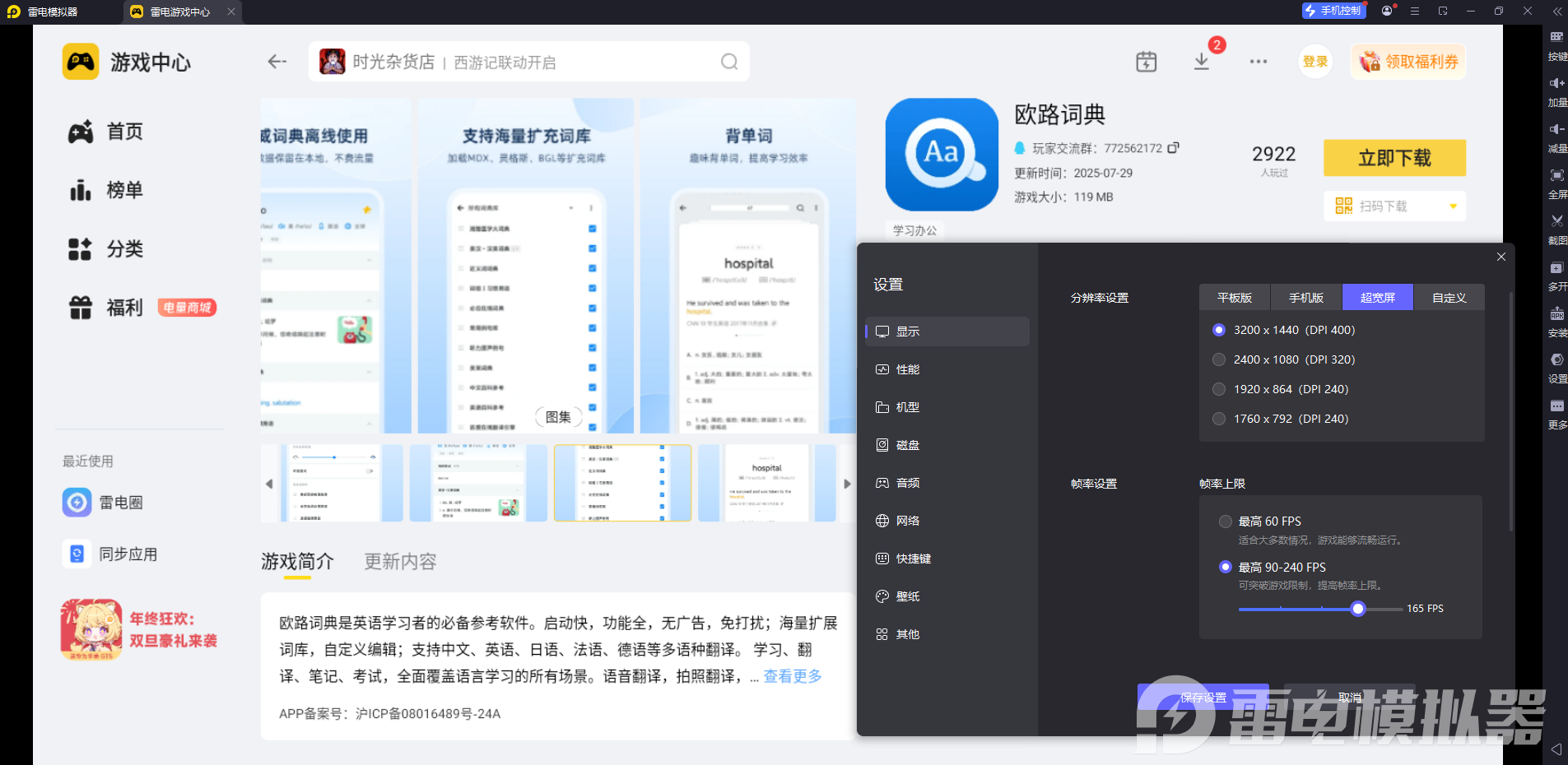Viewport: 1568px width, 765px height.
Task: Switch to 平板版 resolution tab
Action: click(1235, 298)
